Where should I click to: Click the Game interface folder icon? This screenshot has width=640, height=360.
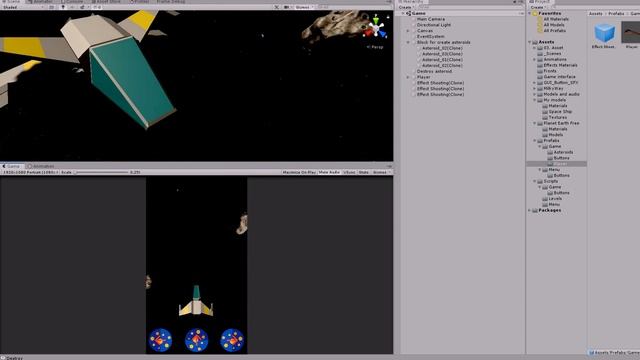click(540, 77)
